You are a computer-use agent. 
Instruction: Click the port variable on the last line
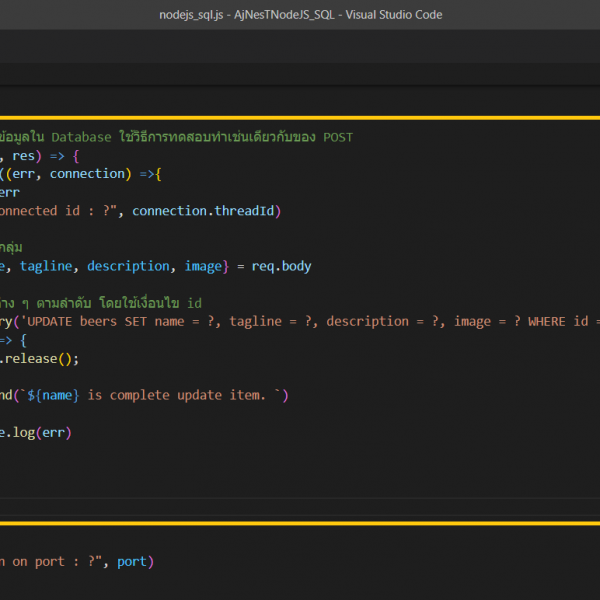(x=131, y=561)
